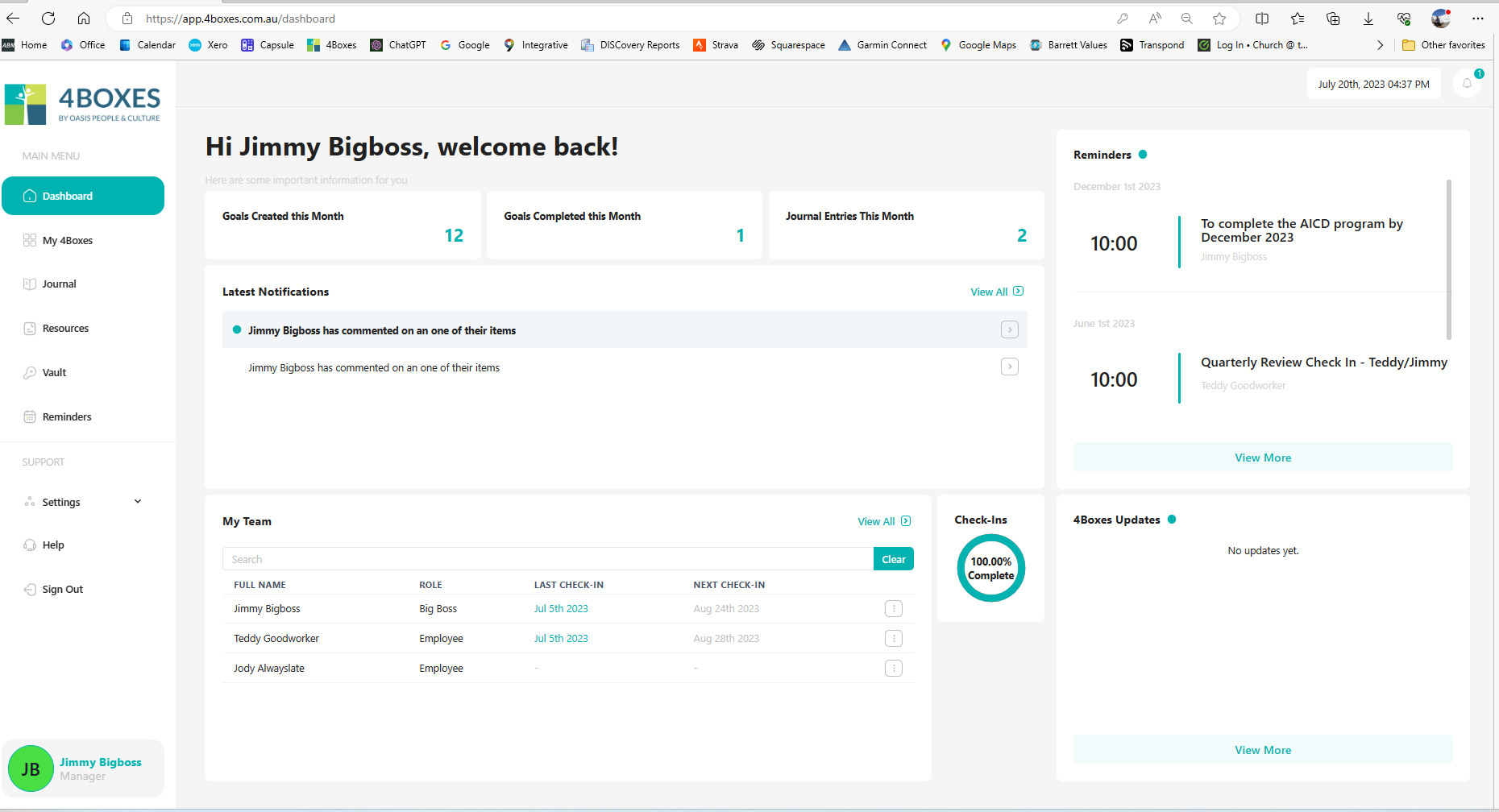1499x812 pixels.
Task: Click View More under Reminders
Action: (x=1262, y=458)
